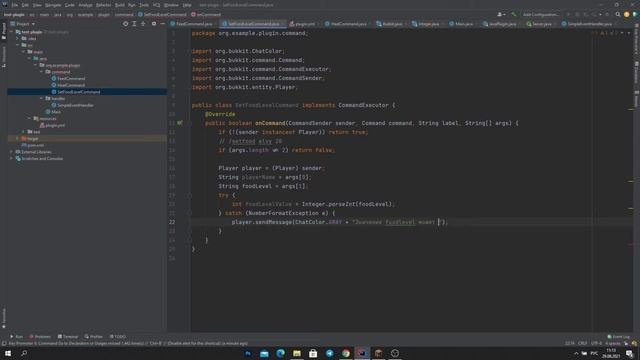Switch to the HealCommand.java tab
640x360 pixels.
pos(348,24)
